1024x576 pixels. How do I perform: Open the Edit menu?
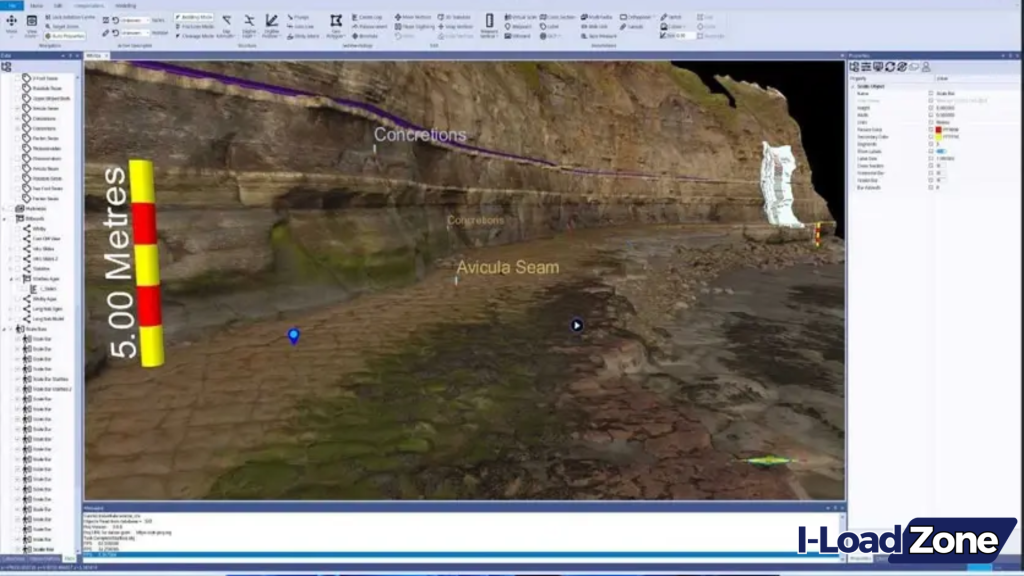coord(58,6)
